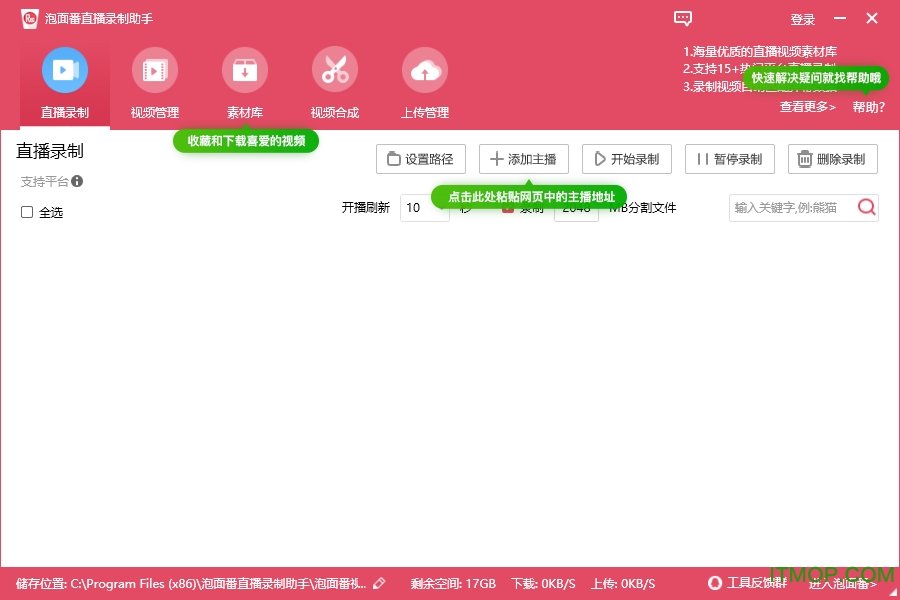Open 帮助? link

coord(868,107)
